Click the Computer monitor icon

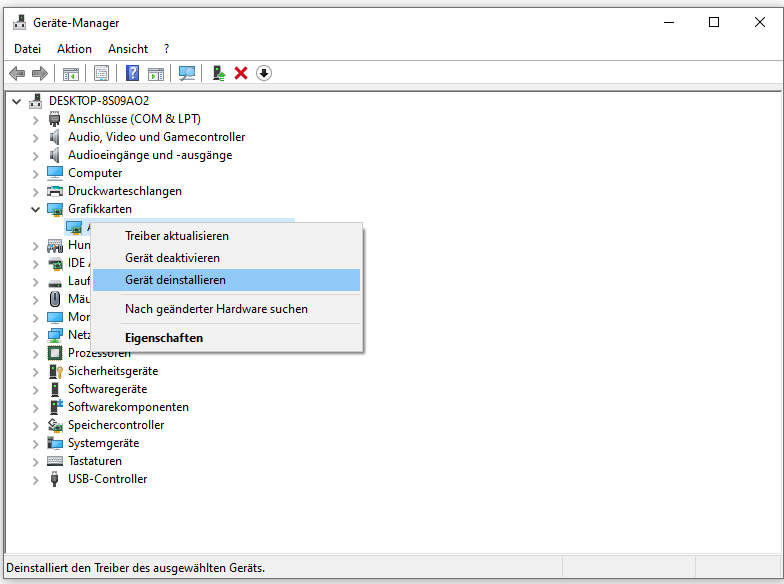(54, 173)
